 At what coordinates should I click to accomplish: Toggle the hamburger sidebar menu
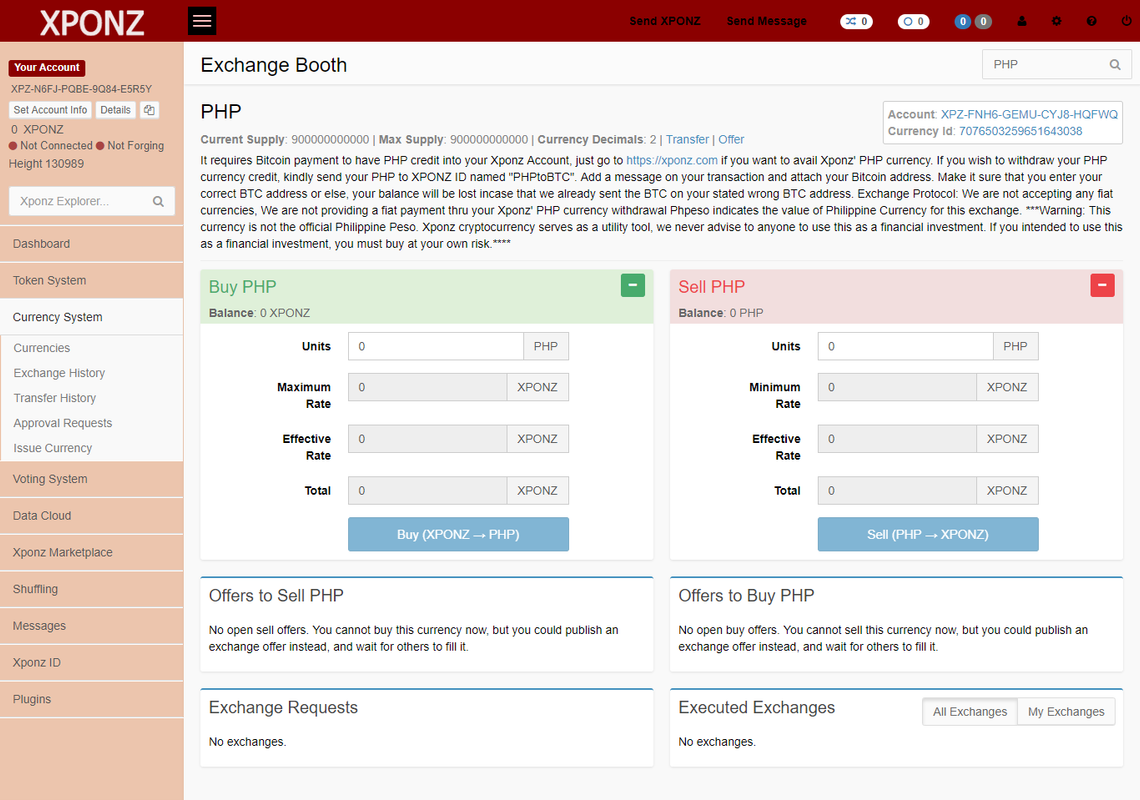click(x=202, y=21)
